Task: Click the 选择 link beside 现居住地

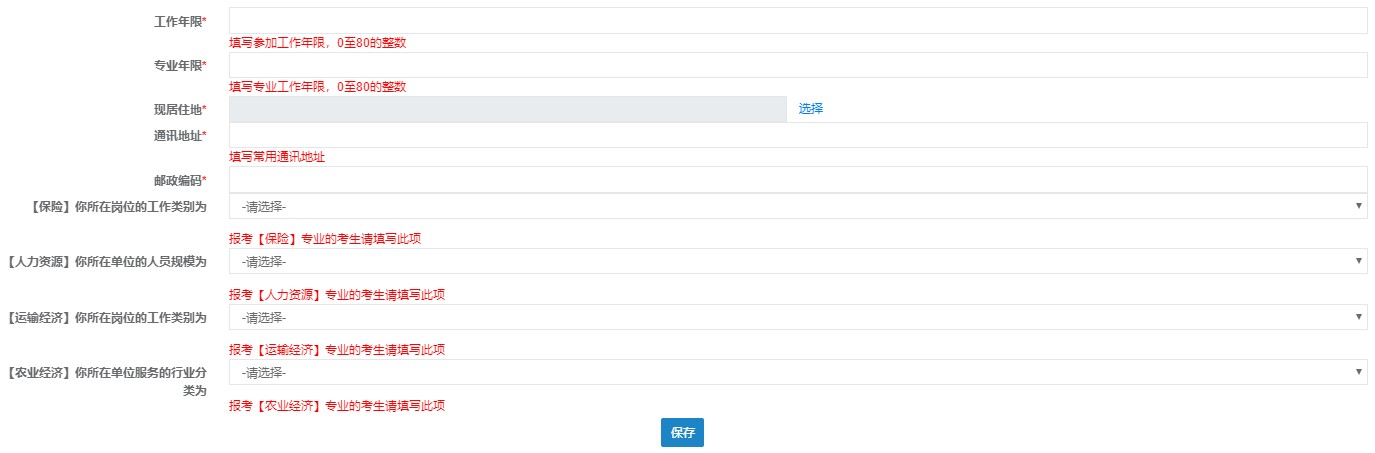Action: coord(811,109)
